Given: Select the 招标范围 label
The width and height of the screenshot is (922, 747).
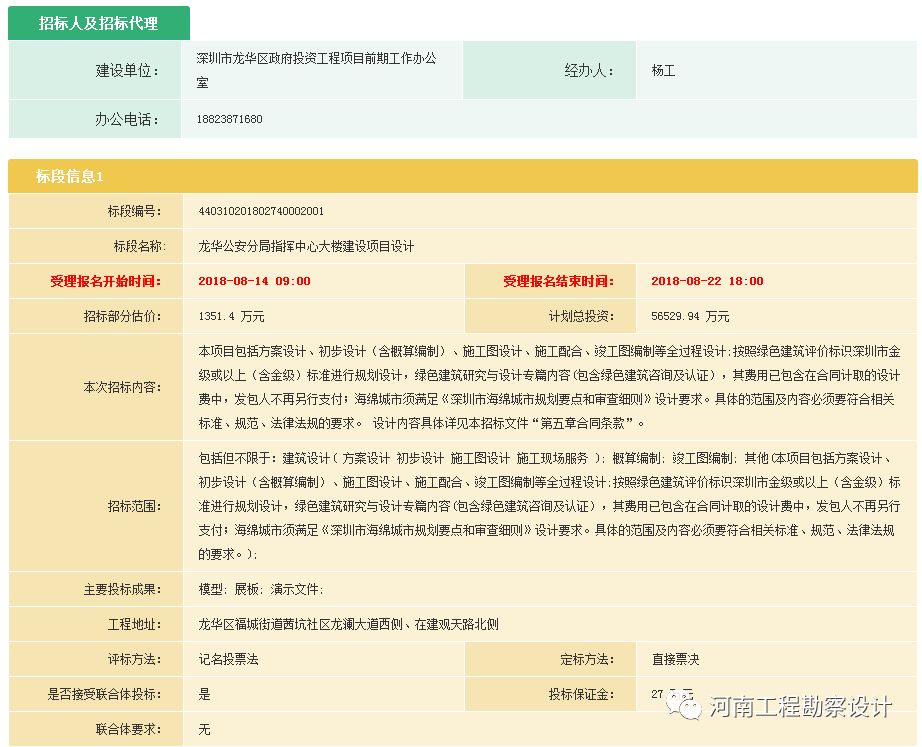Looking at the screenshot, I should point(134,506).
